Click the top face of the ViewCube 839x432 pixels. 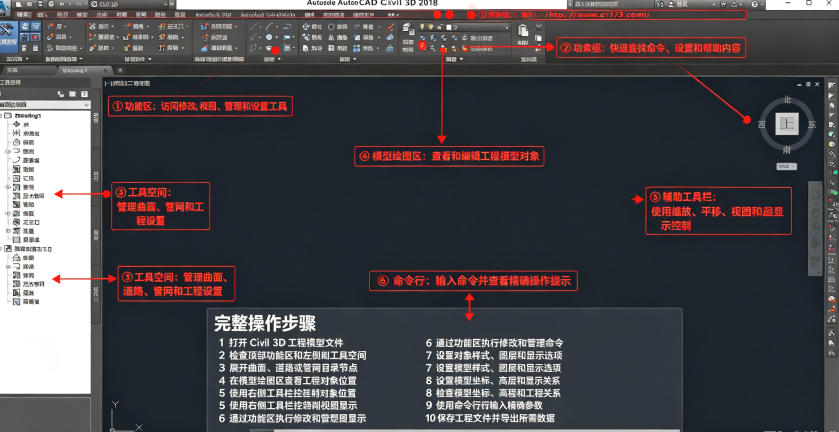(x=787, y=124)
